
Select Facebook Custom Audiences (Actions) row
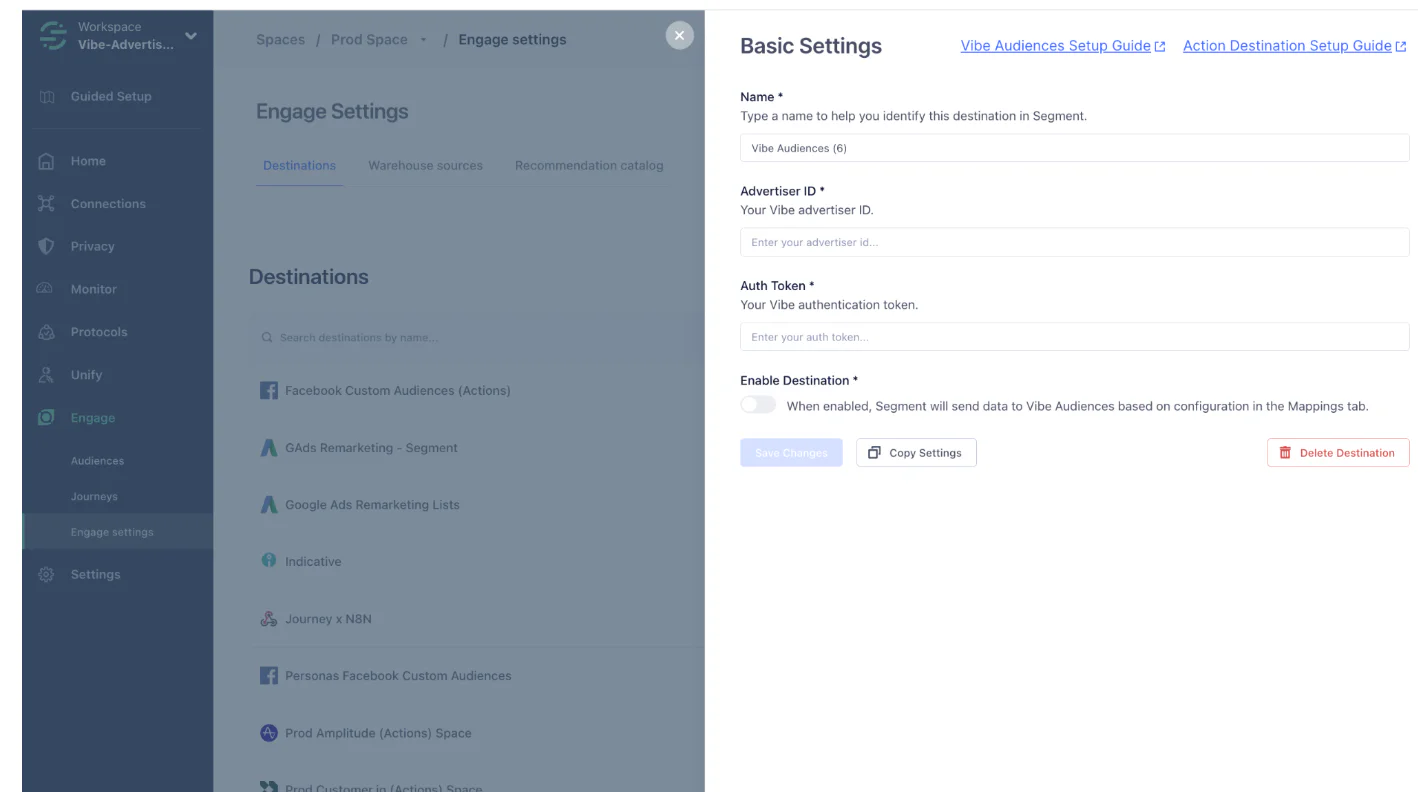477,391
